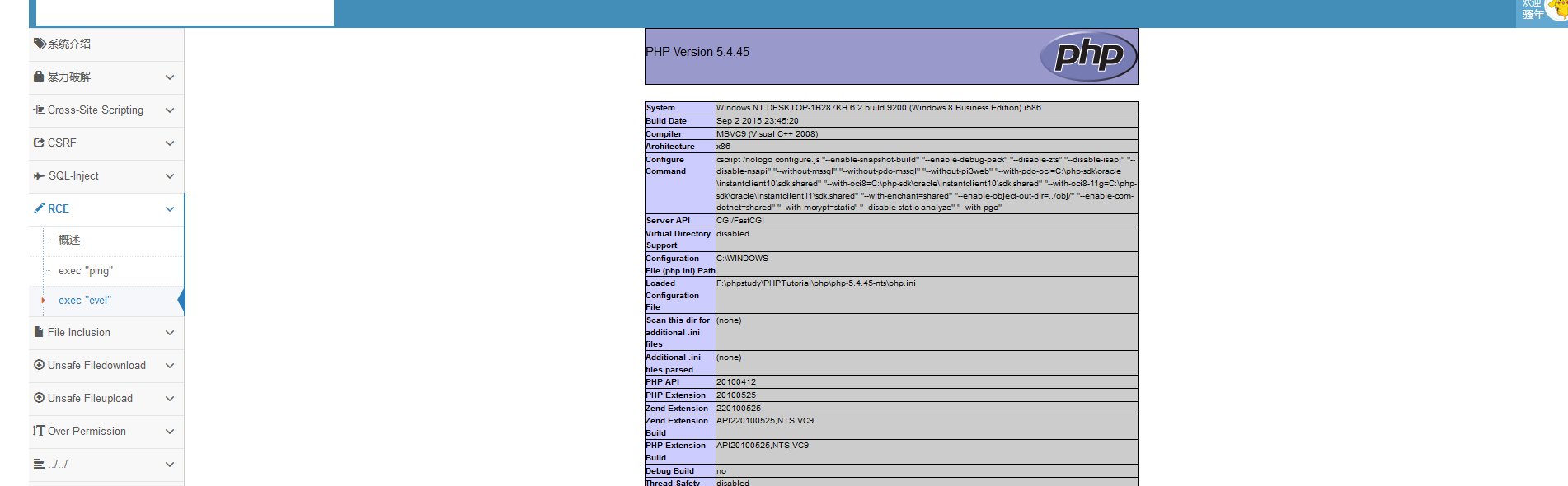
Task: Click the File Inclusion file icon
Action: coord(39,332)
